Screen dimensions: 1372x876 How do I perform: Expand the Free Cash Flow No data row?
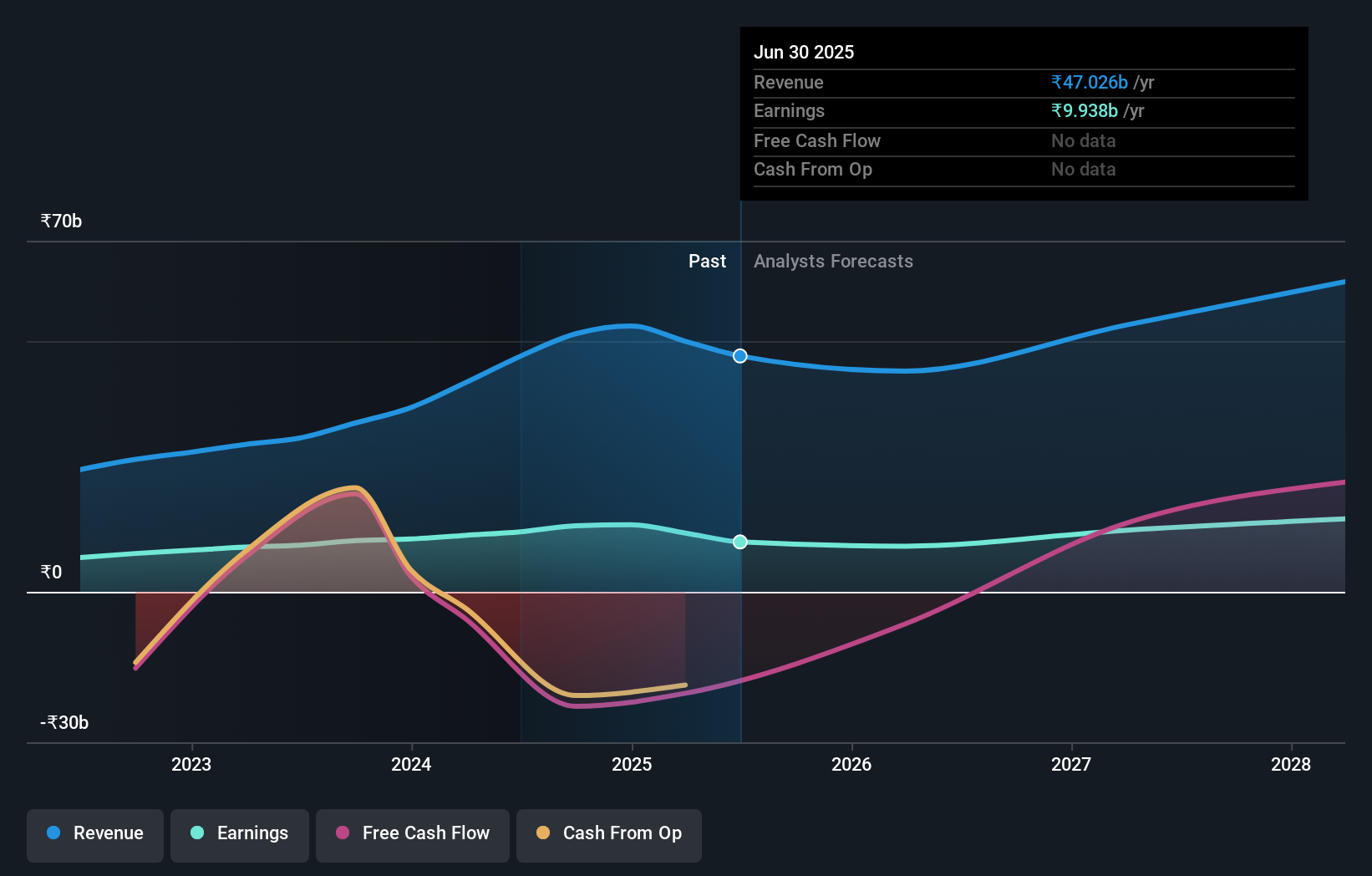pyautogui.click(x=936, y=141)
